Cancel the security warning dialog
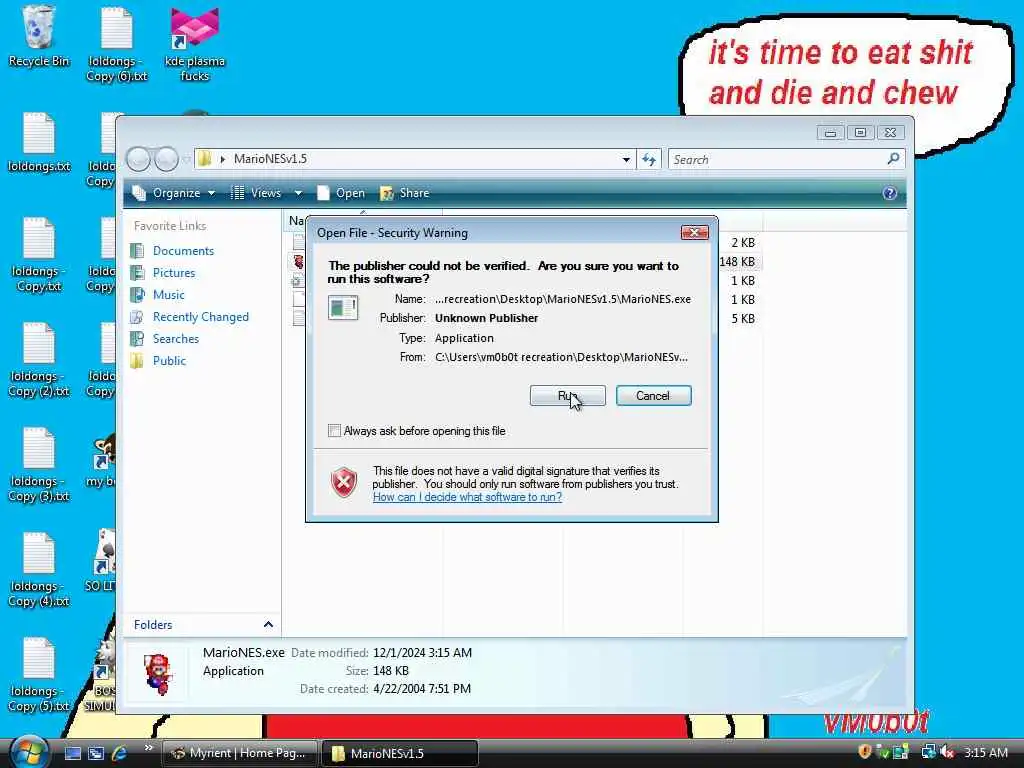Viewport: 1024px width, 768px height. tap(653, 396)
